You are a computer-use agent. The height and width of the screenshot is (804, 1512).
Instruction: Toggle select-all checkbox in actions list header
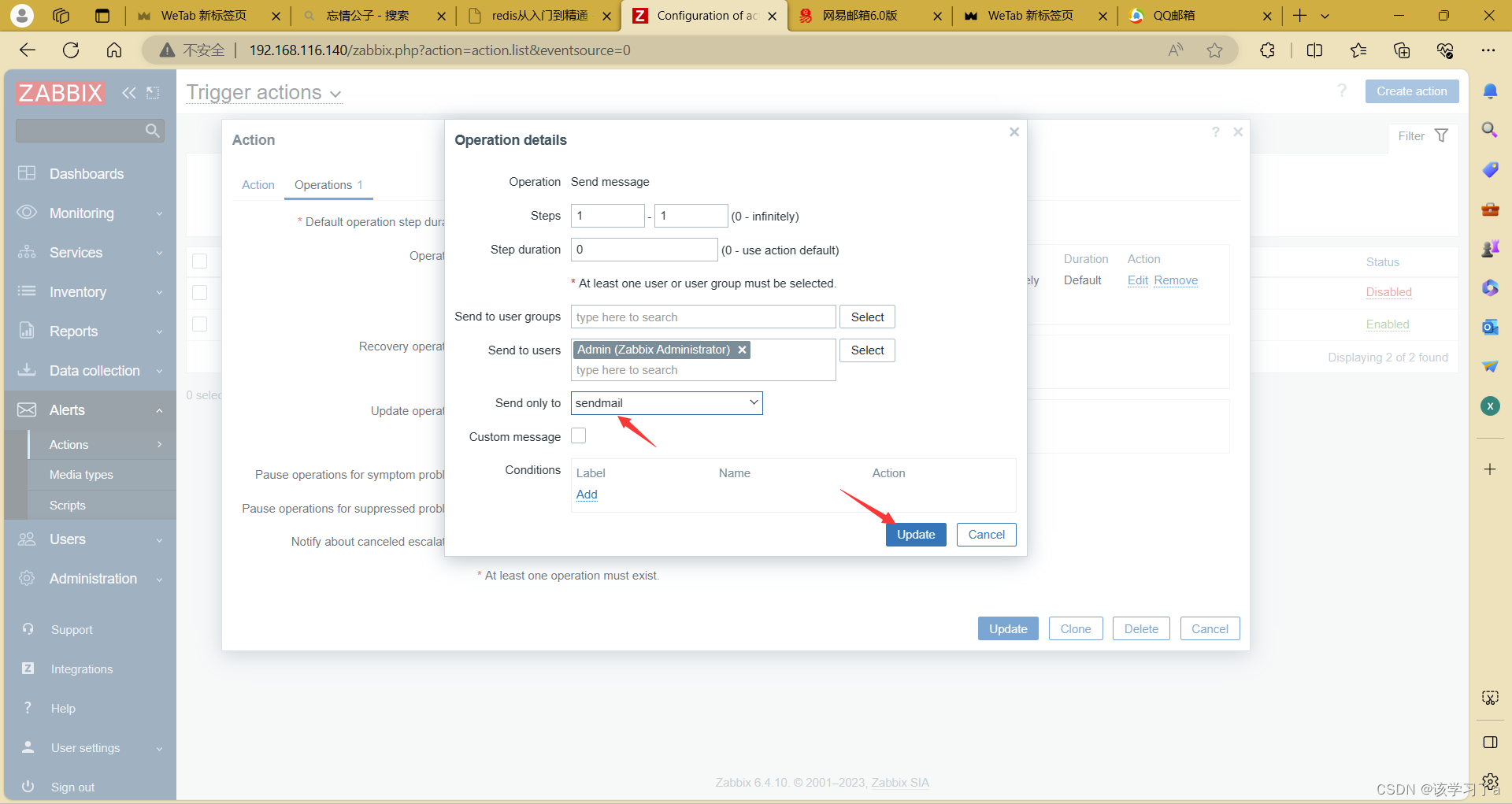(200, 261)
